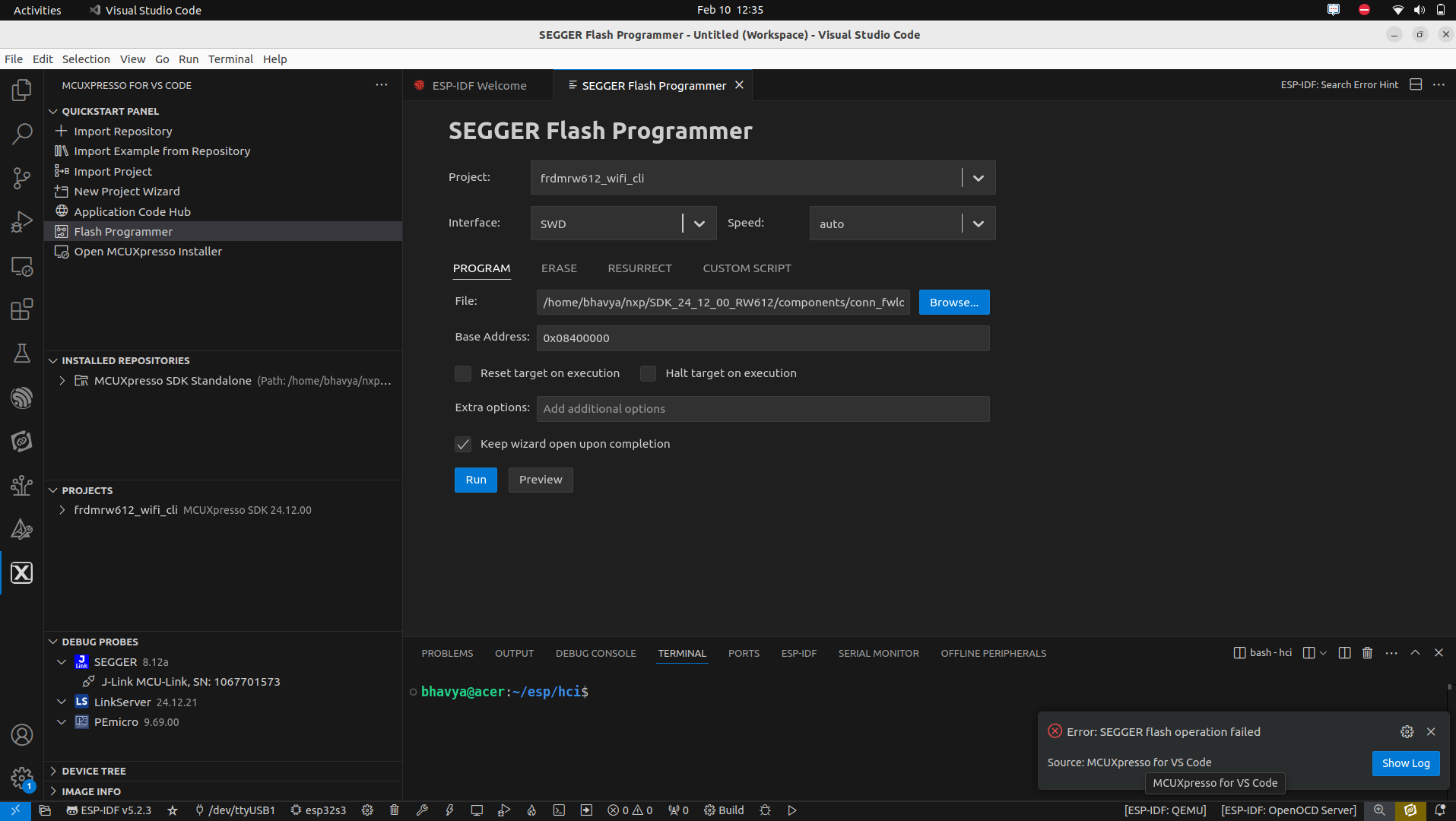Click the ESP-IDF build, flash, monitor flame icon
1456x821 pixels.
[x=531, y=810]
